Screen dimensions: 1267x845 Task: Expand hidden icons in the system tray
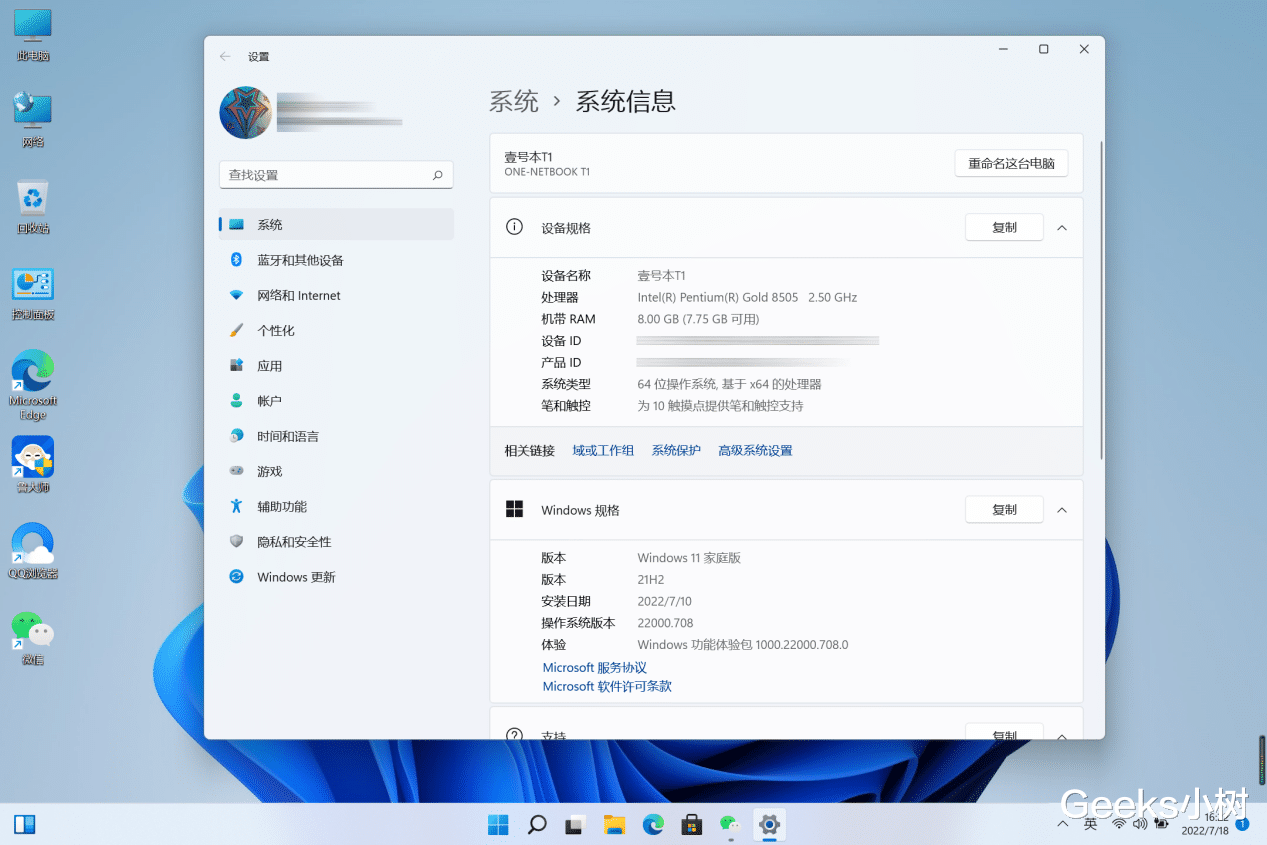[1062, 823]
